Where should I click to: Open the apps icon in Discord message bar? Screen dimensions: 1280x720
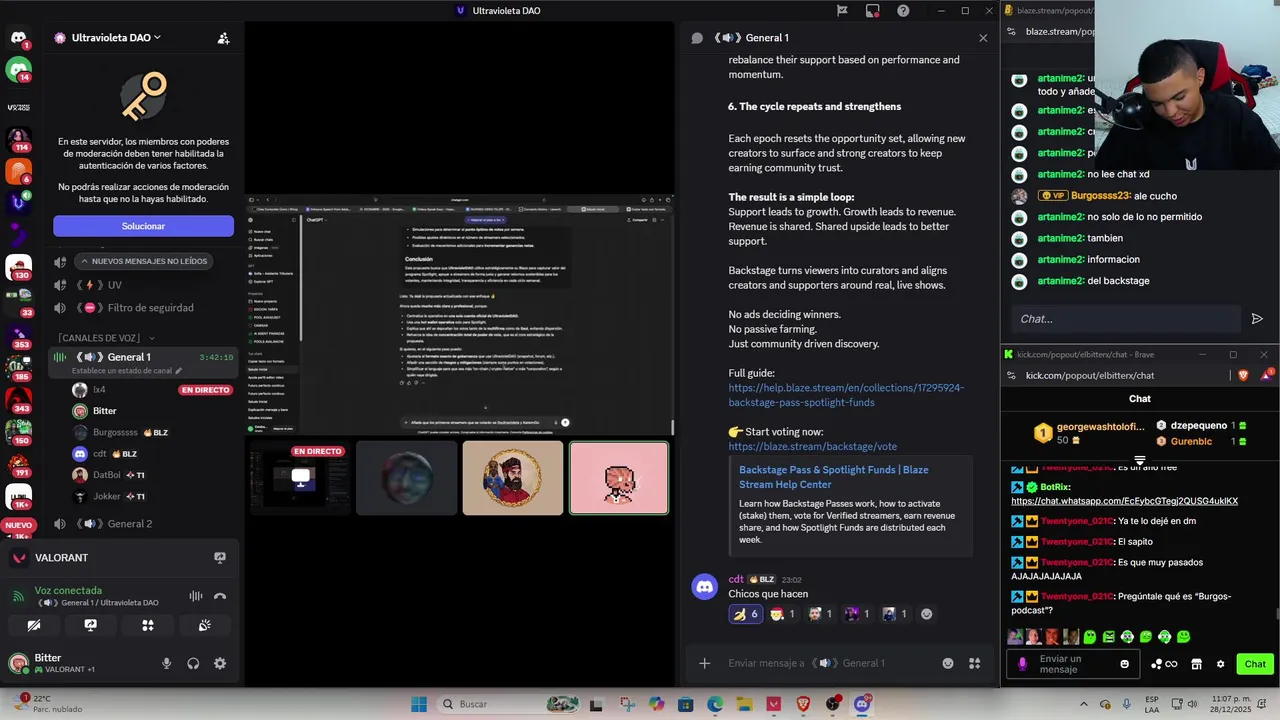pyautogui.click(x=974, y=663)
